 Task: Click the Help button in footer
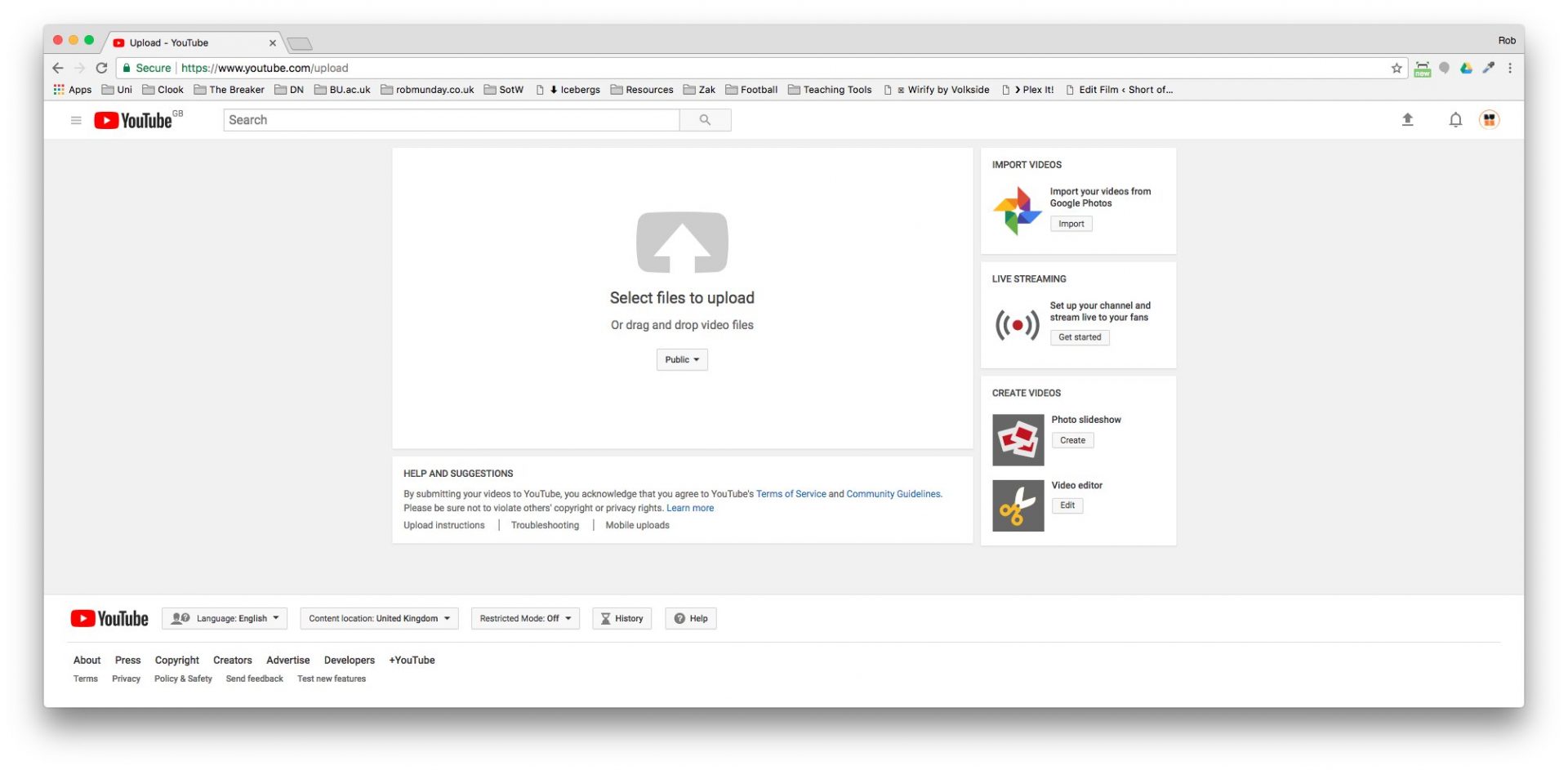click(x=691, y=618)
